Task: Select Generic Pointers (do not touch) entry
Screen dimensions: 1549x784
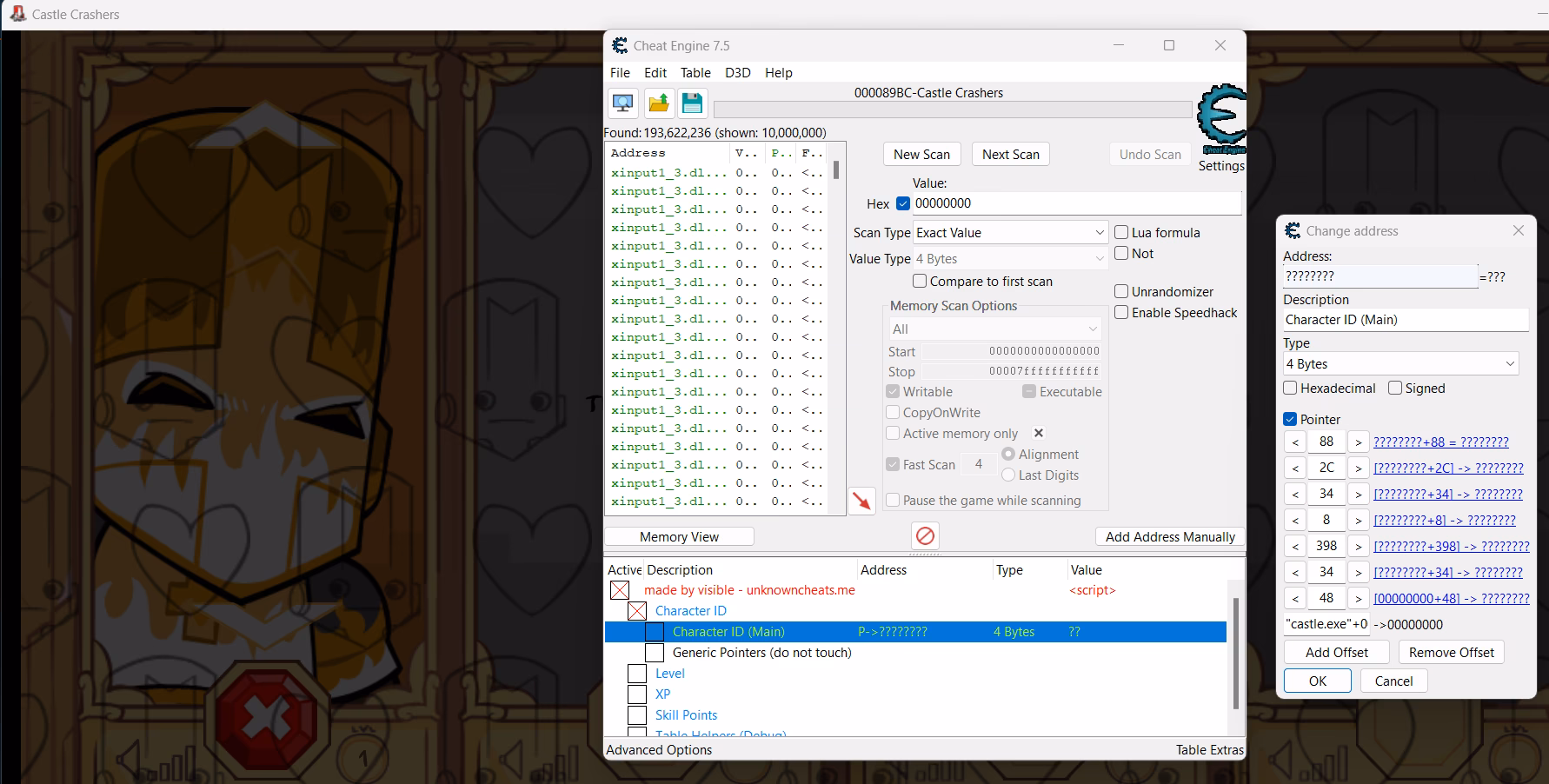Action: (x=761, y=653)
